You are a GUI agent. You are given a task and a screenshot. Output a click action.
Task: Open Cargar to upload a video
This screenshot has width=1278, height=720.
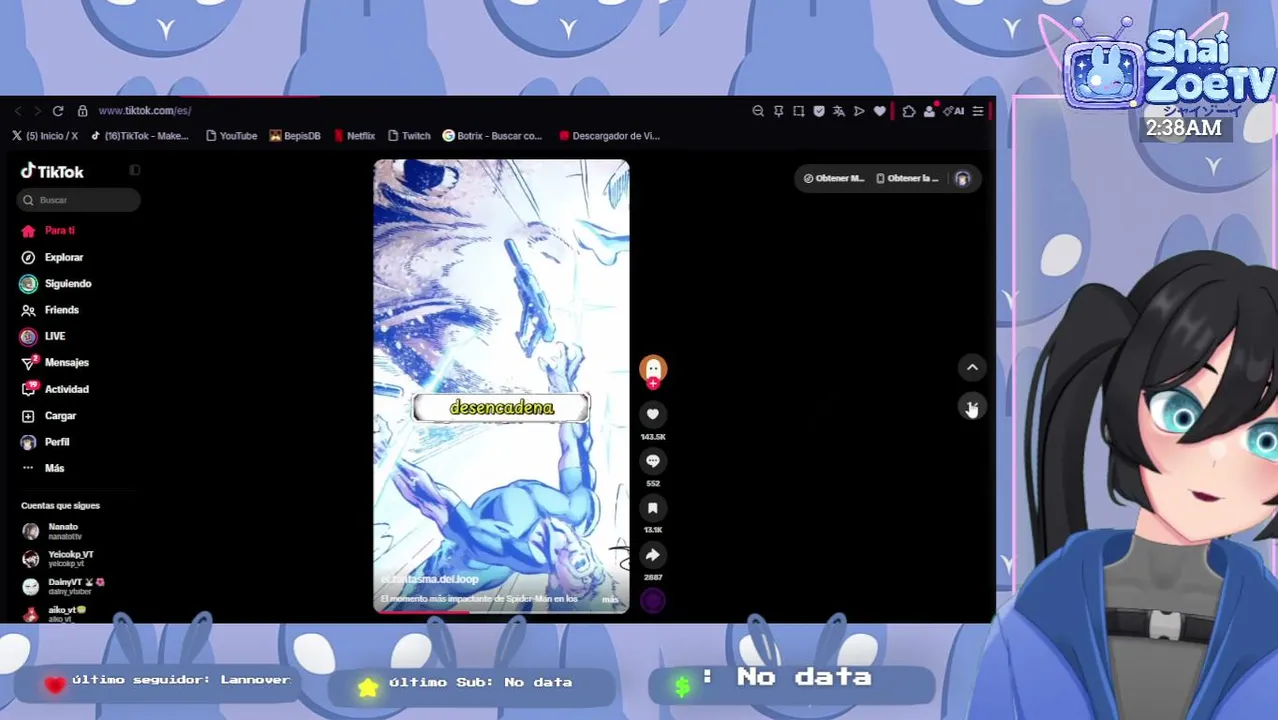48,416
